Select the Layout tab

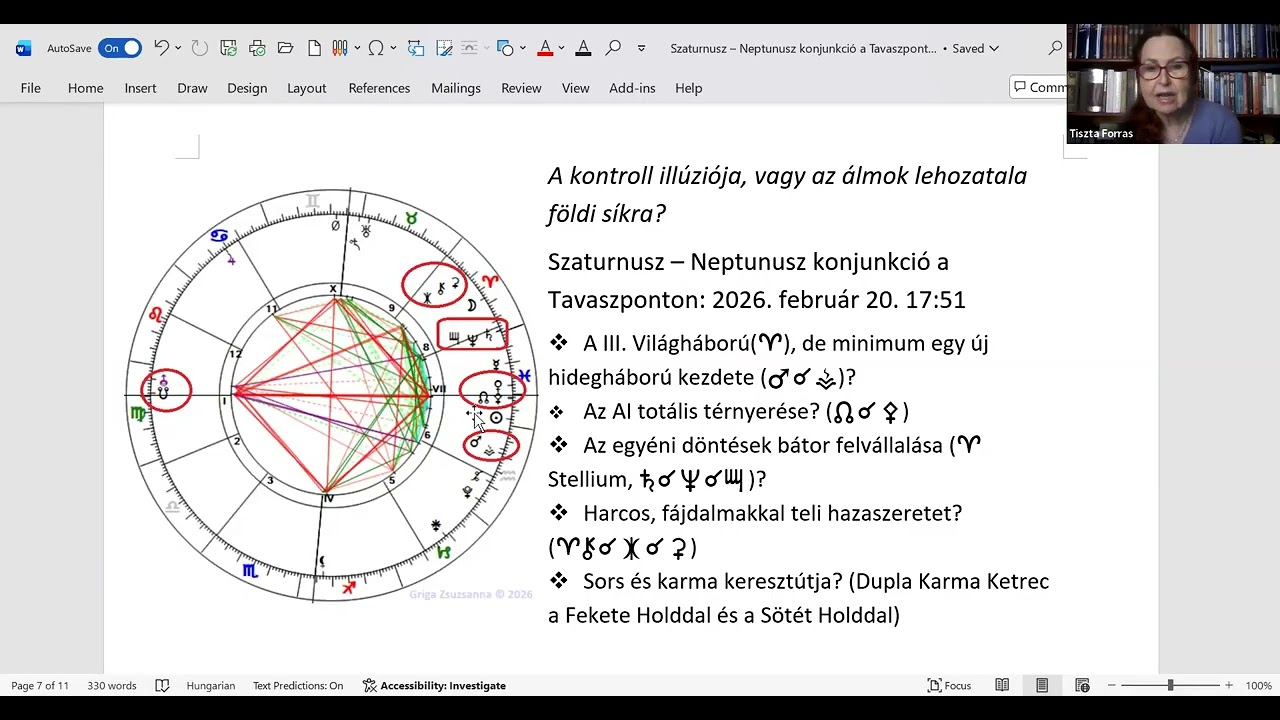307,88
